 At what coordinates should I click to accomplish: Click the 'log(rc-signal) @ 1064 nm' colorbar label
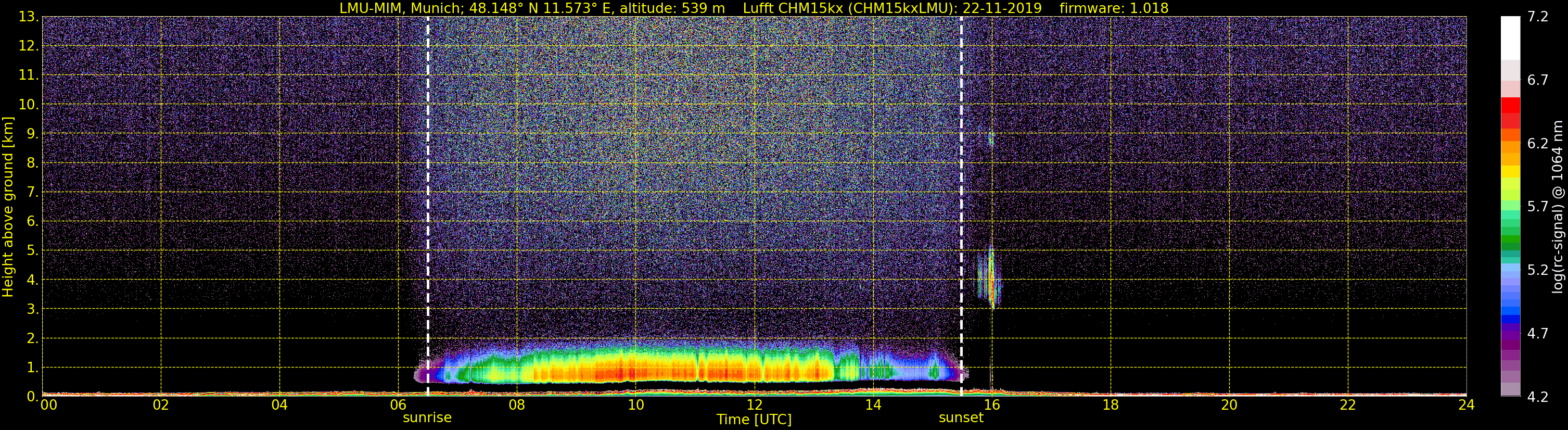tap(1558, 207)
